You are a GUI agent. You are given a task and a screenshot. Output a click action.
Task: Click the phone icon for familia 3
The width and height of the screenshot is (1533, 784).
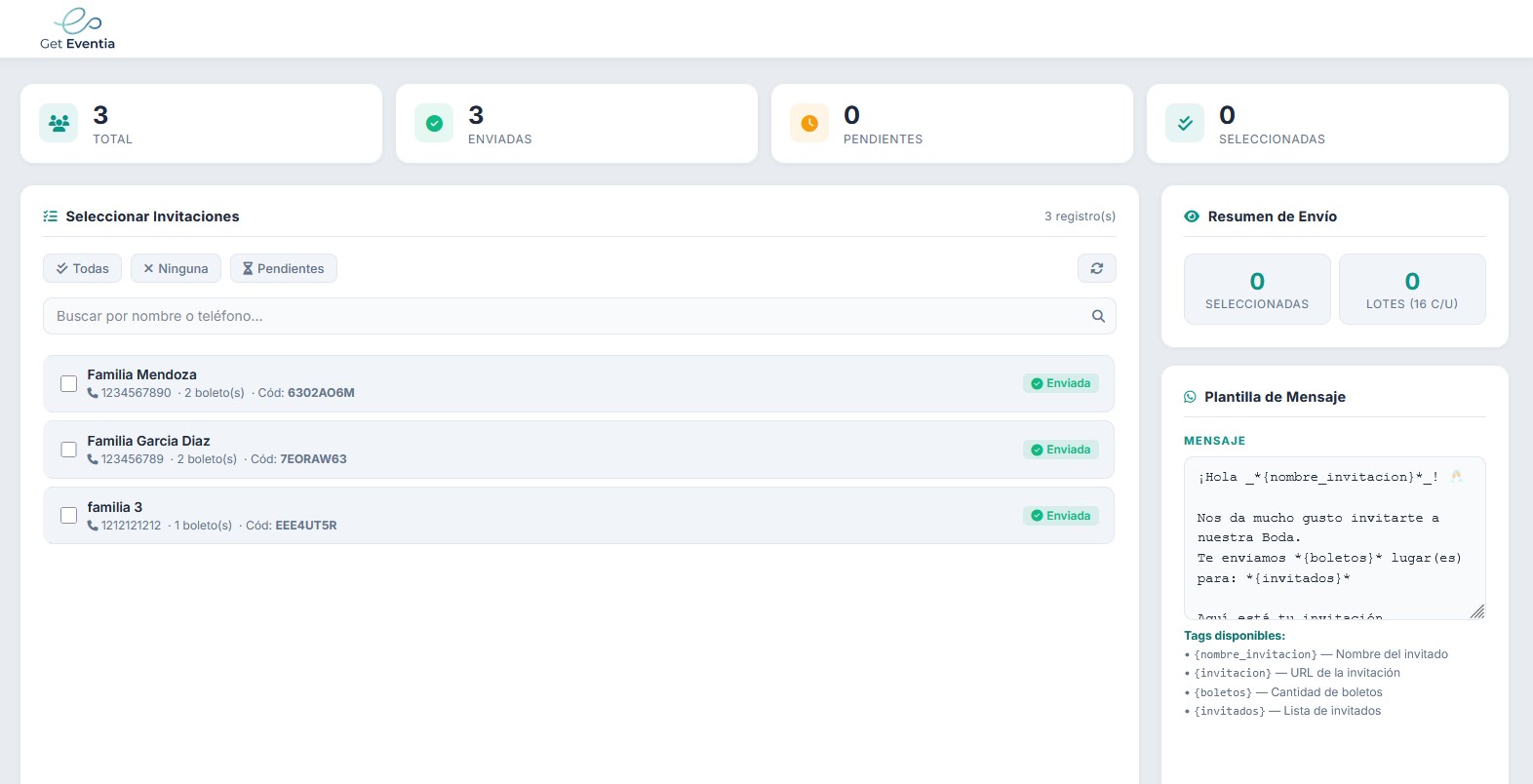93,526
